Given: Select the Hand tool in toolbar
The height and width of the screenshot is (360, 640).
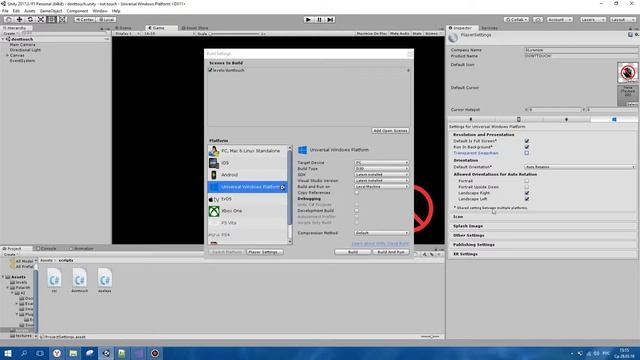Looking at the screenshot, I should pyautogui.click(x=8, y=19).
